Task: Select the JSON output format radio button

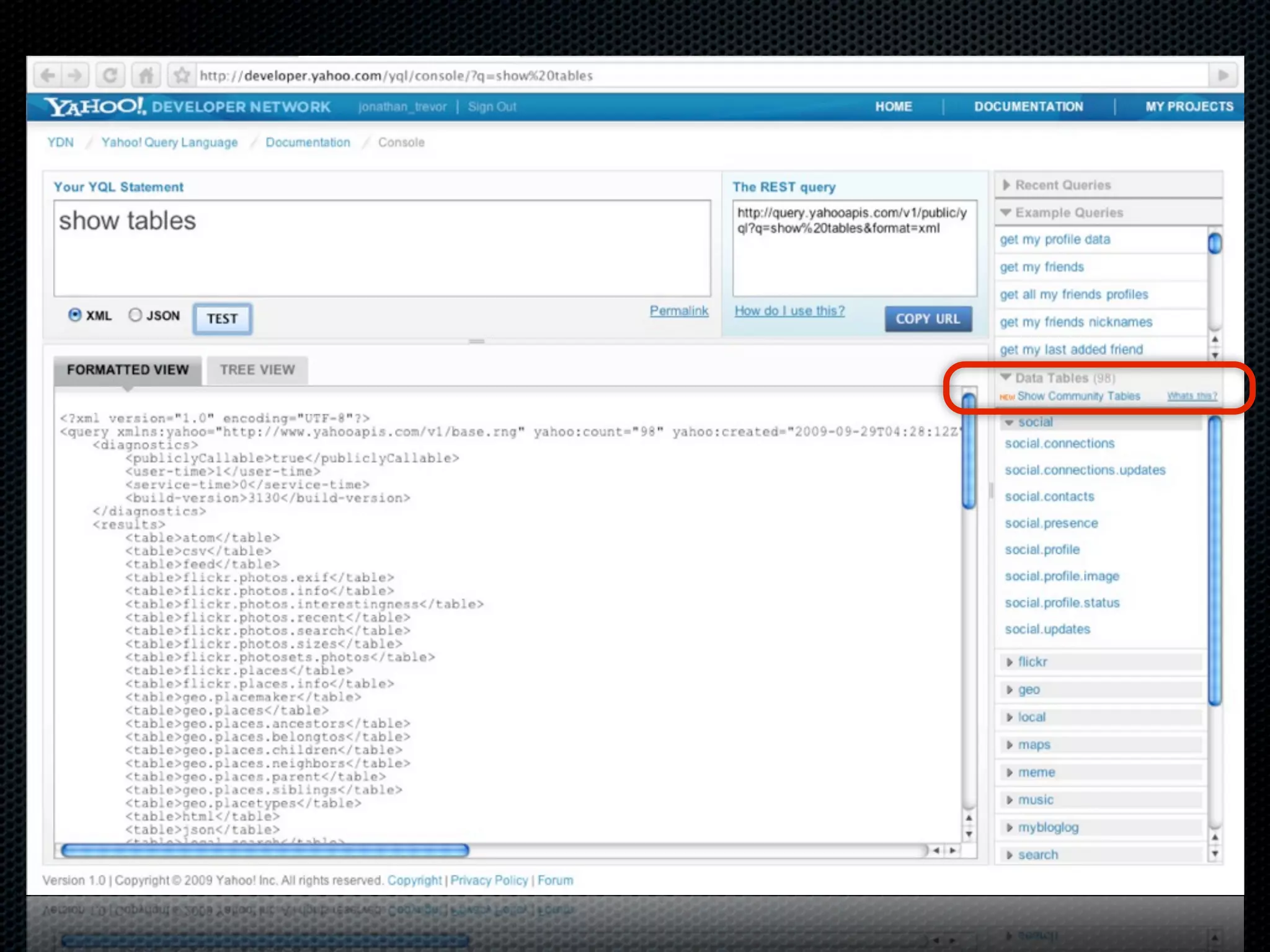Action: coord(135,315)
